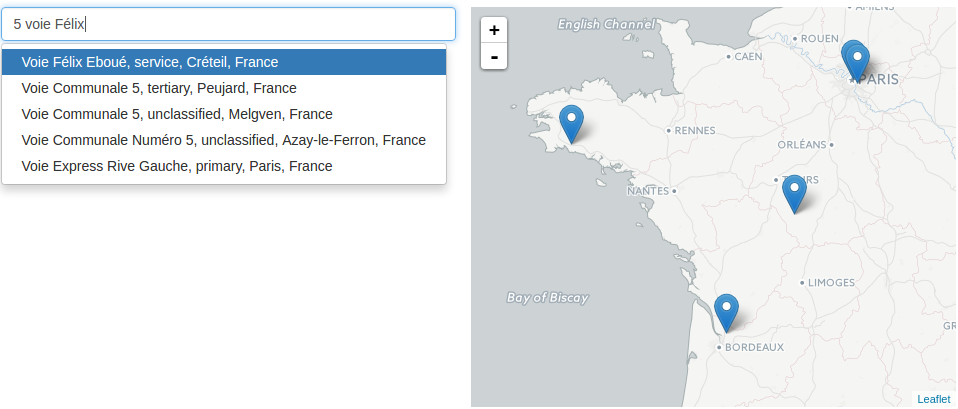Screen dimensions: 958x409
Task: Pick Voie Communale Numéro 5, Azay-le-Ferron
Action: [224, 140]
